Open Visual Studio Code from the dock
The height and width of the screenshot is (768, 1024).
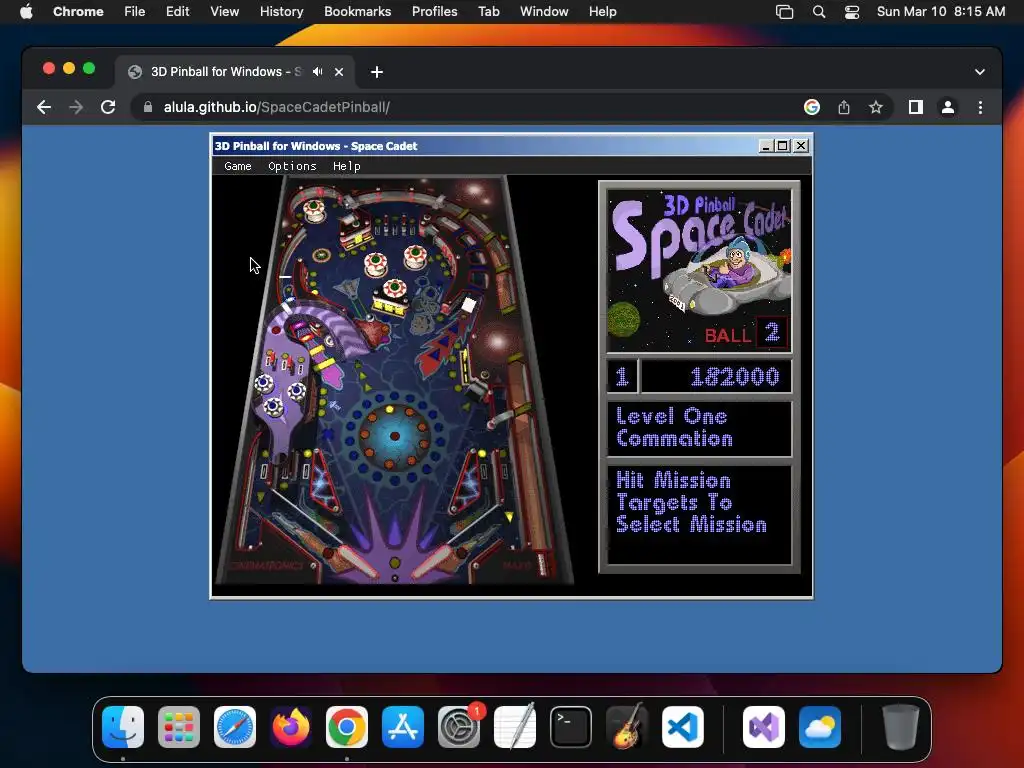[x=682, y=727]
